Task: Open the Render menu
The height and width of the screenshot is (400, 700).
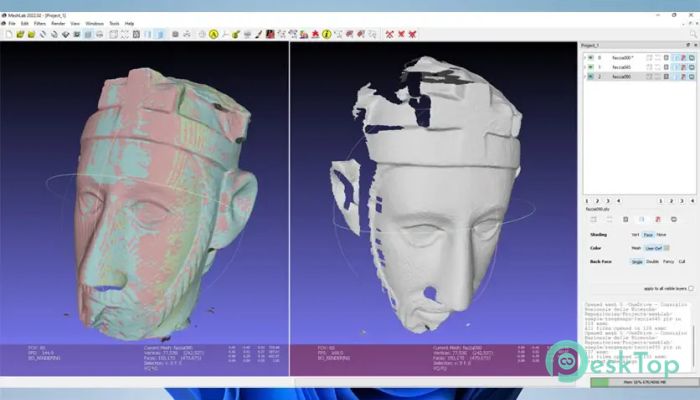Action: click(58, 23)
